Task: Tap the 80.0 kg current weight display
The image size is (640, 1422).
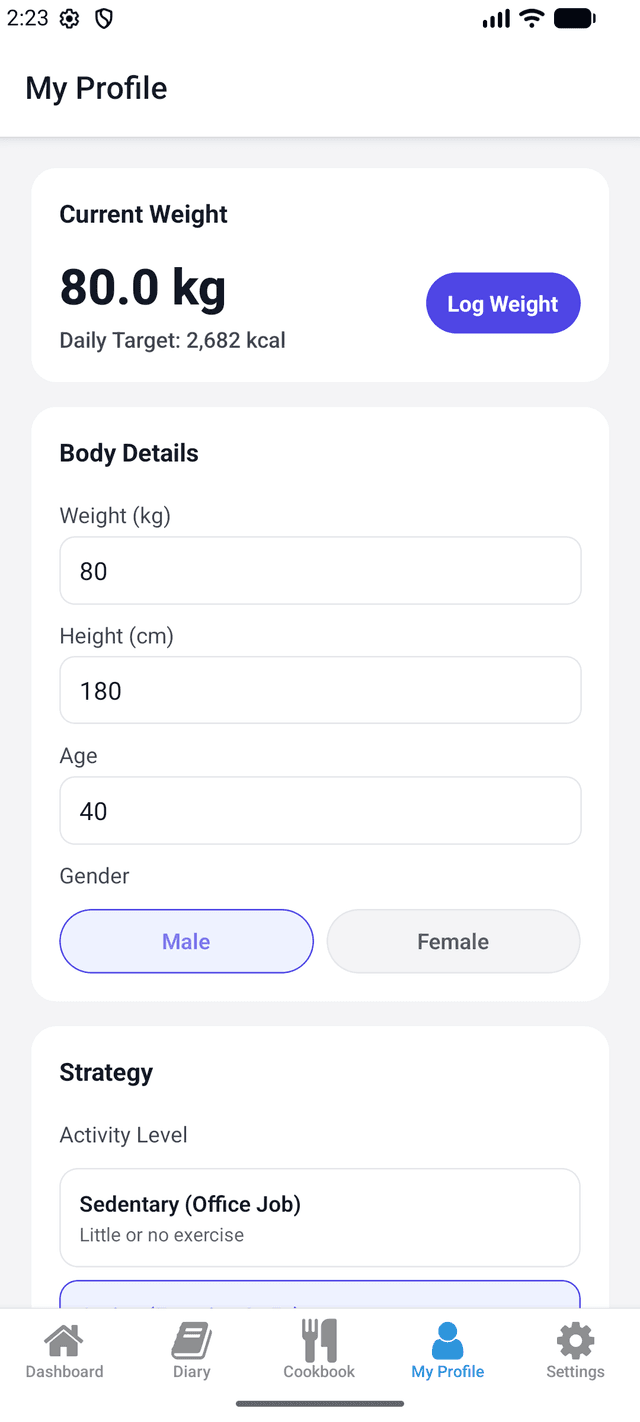Action: (142, 287)
